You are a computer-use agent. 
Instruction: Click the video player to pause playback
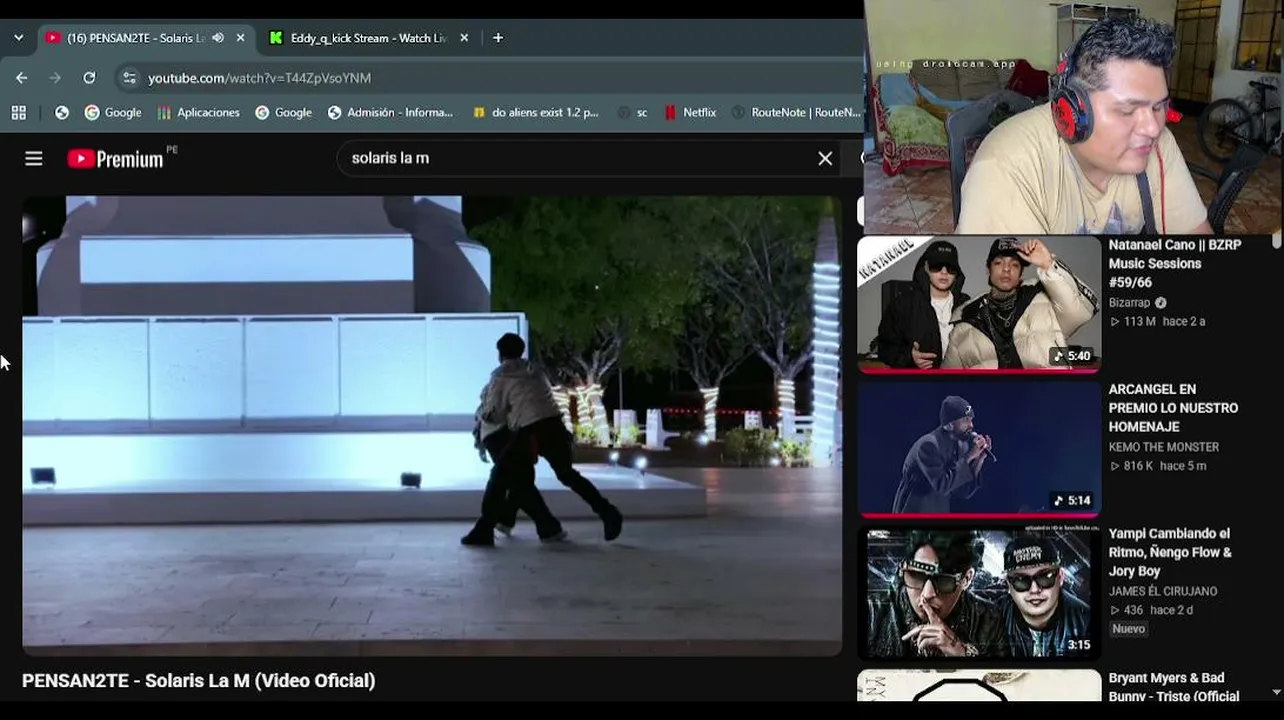[x=432, y=425]
